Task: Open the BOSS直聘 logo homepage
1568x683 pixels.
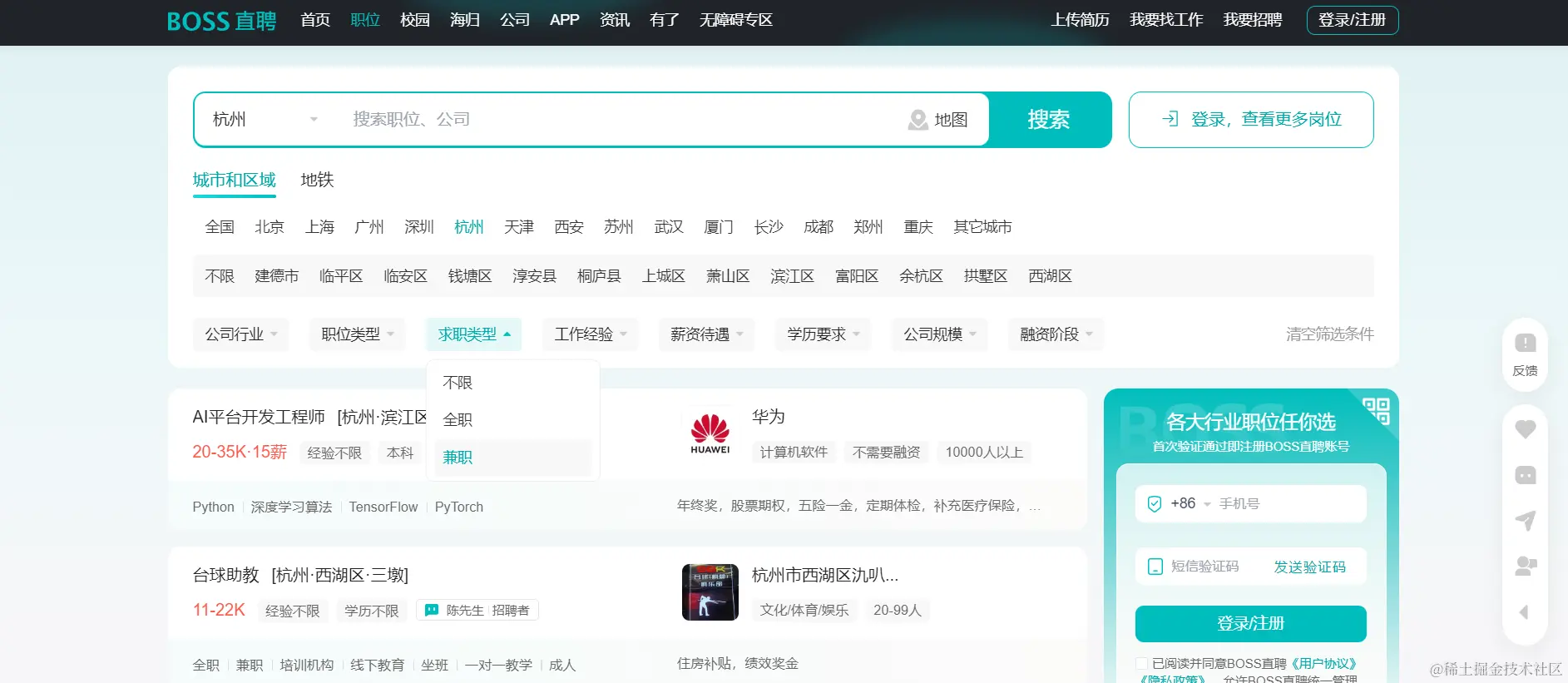Action: pos(221,21)
